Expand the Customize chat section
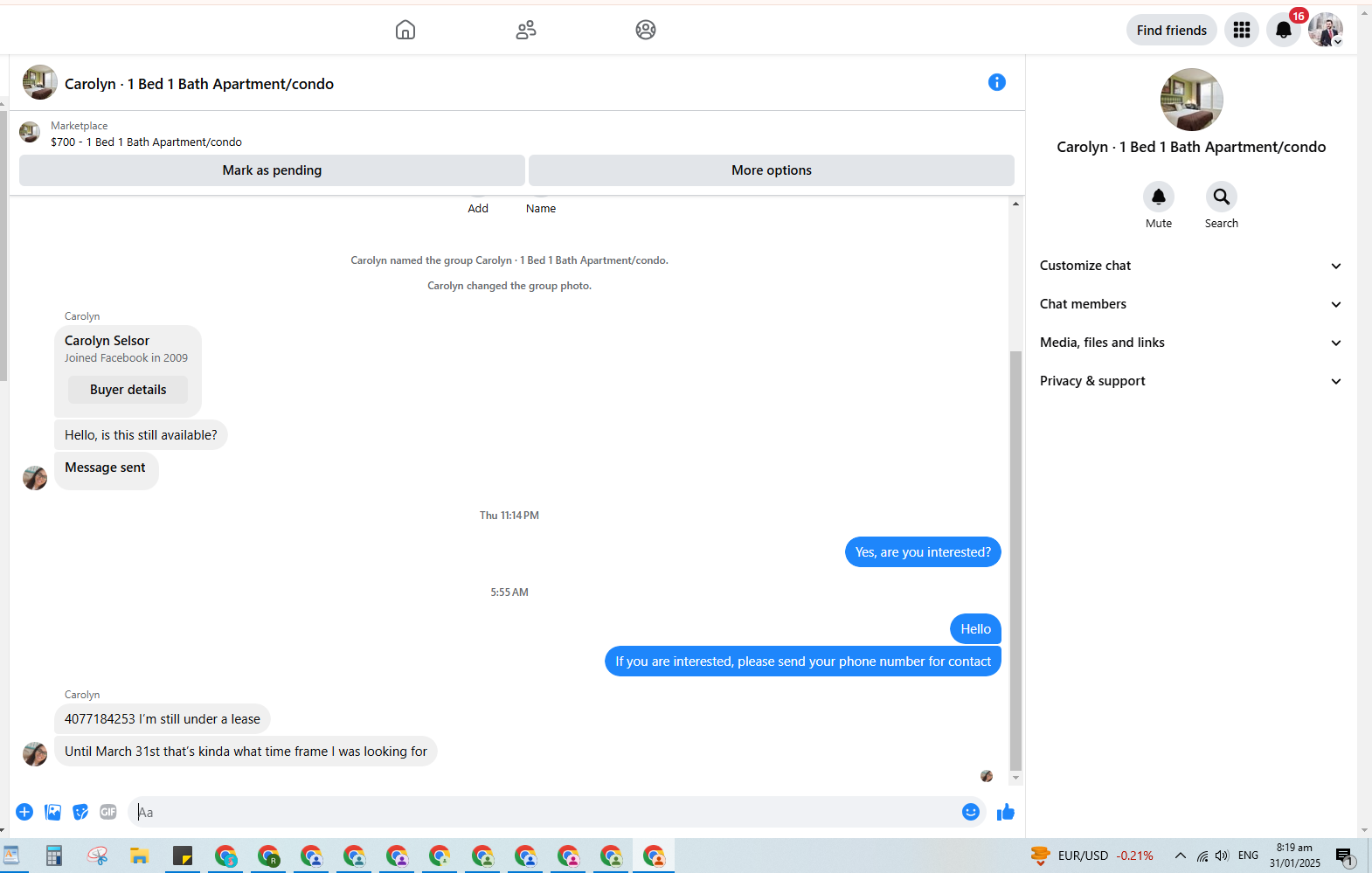 pos(1190,266)
